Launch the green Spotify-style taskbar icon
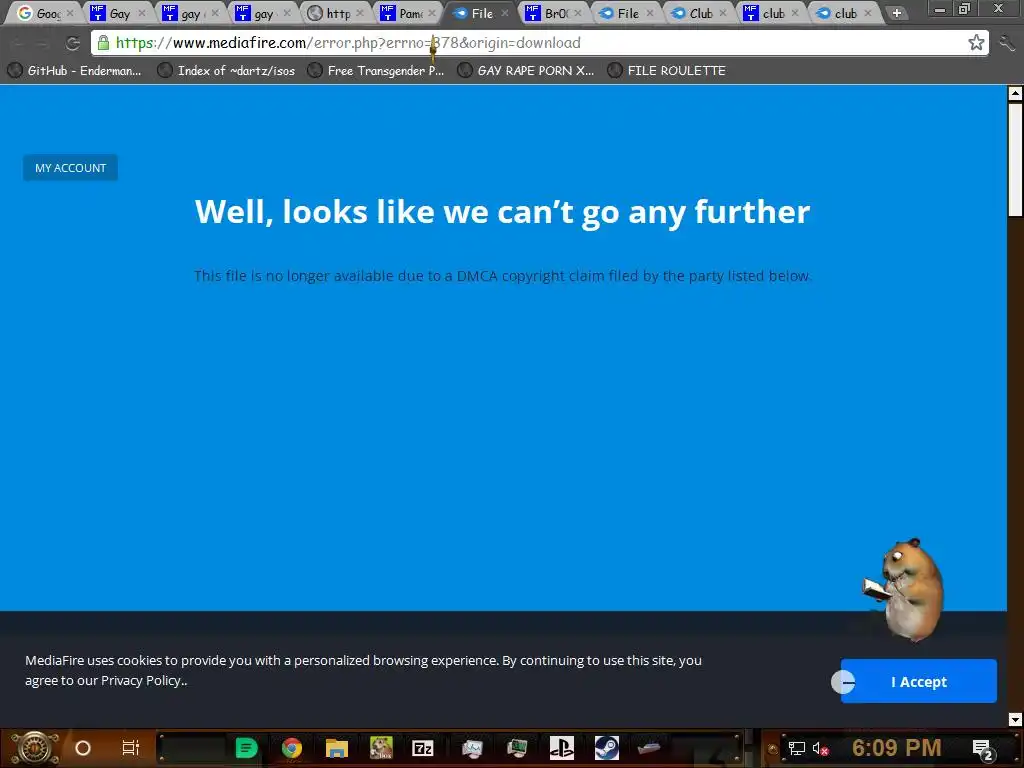Image resolution: width=1024 pixels, height=768 pixels. click(246, 748)
